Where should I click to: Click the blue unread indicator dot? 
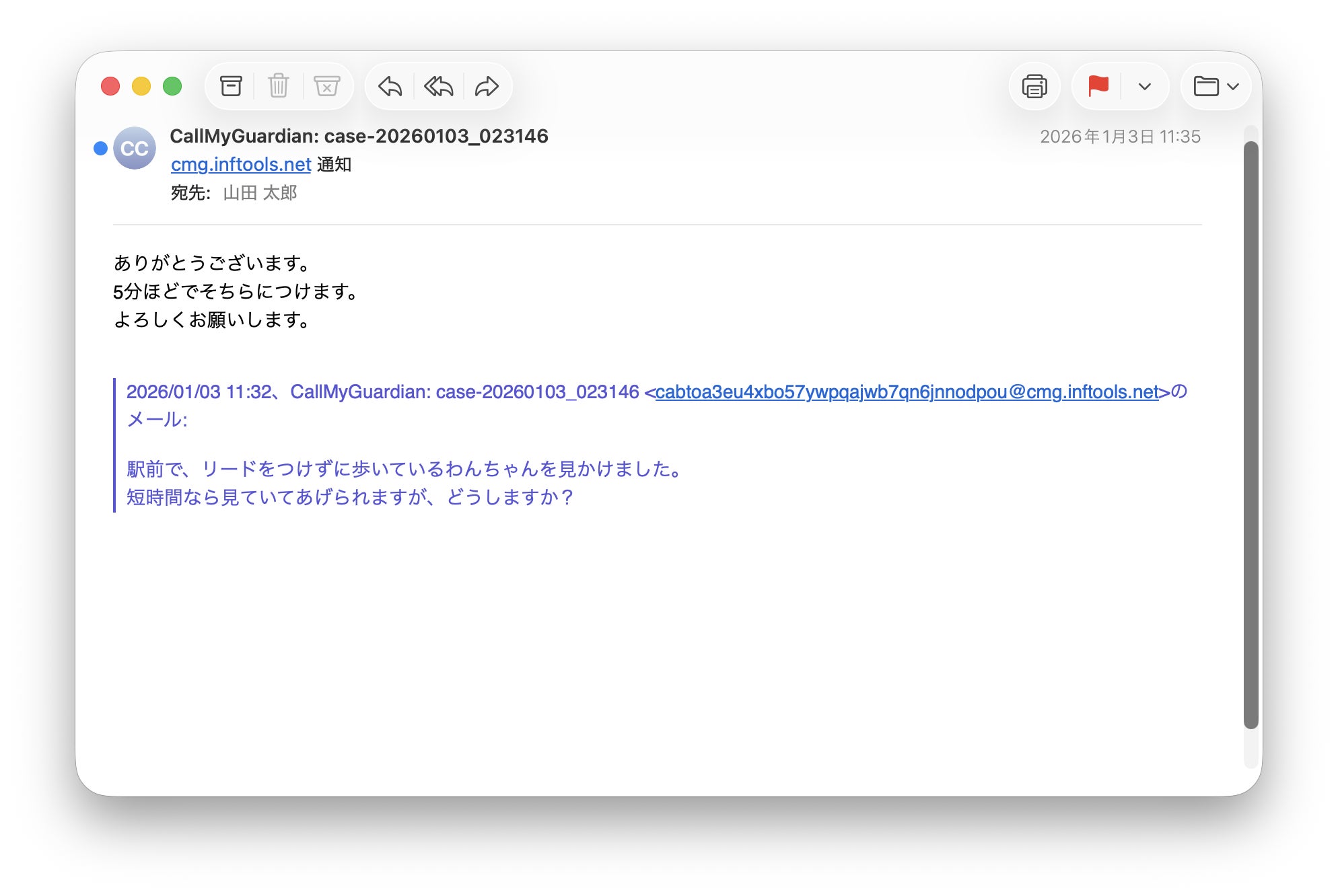pos(100,148)
